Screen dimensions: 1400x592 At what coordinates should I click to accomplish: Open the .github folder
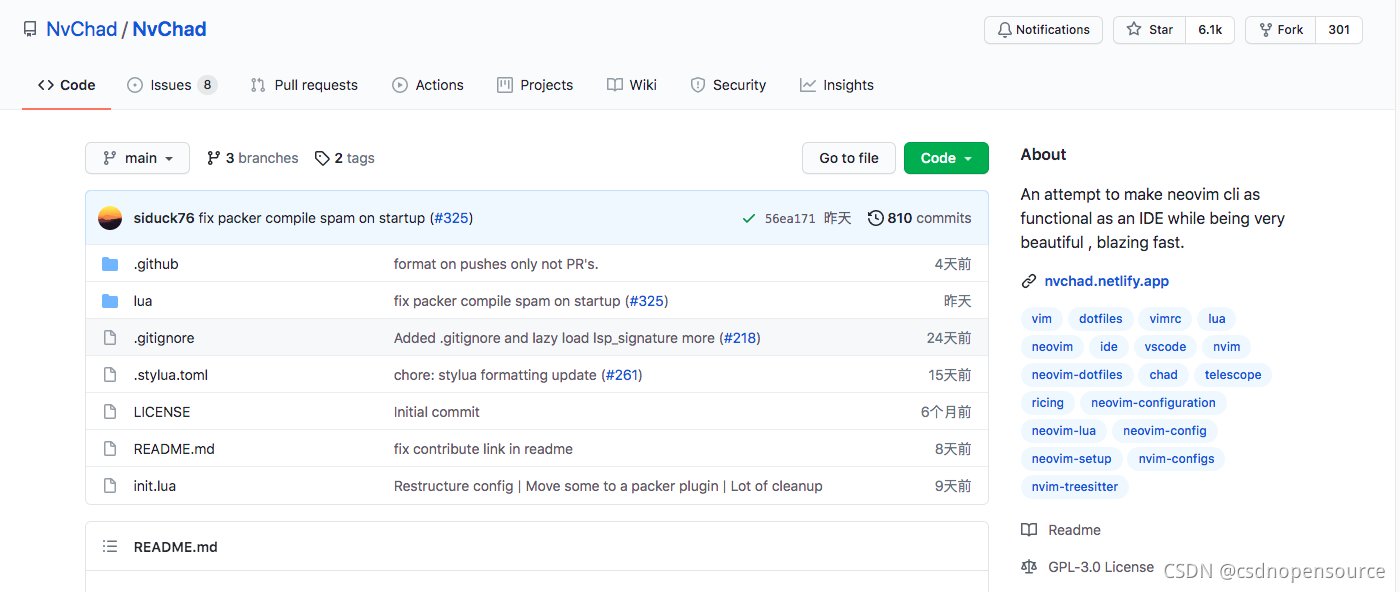(156, 264)
